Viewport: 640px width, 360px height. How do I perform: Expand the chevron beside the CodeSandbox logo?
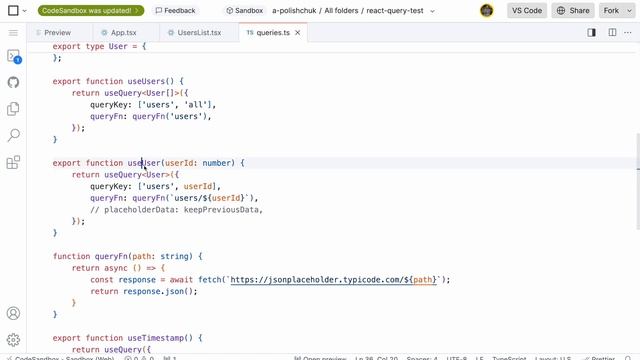point(24,11)
